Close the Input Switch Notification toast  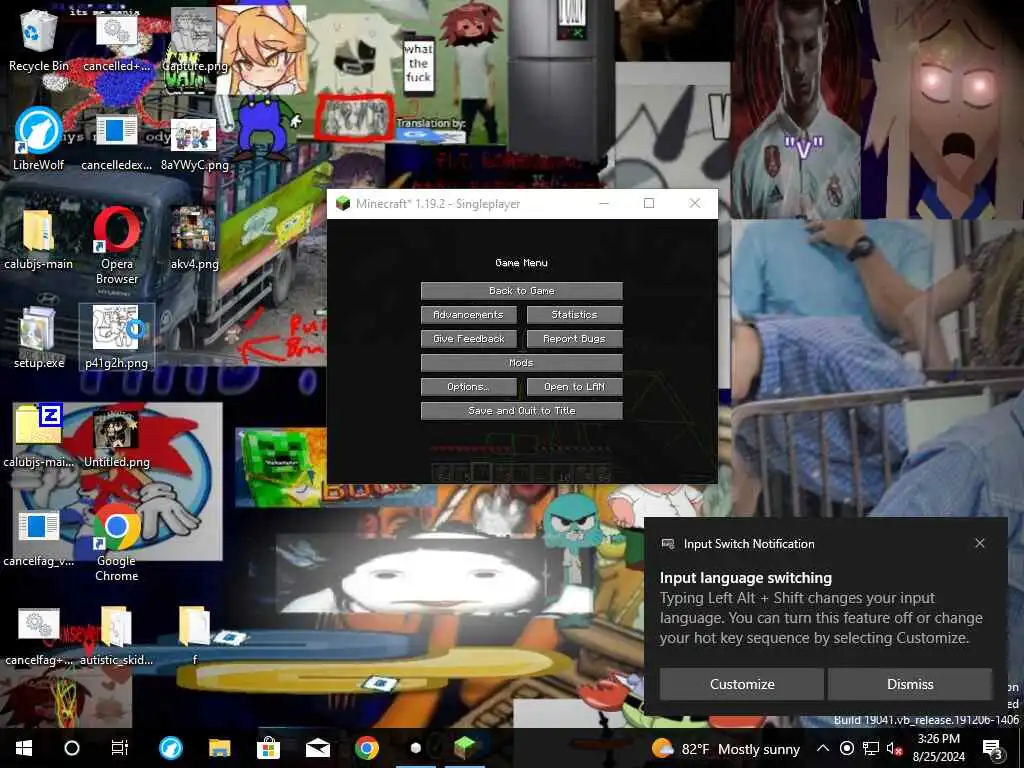[980, 543]
